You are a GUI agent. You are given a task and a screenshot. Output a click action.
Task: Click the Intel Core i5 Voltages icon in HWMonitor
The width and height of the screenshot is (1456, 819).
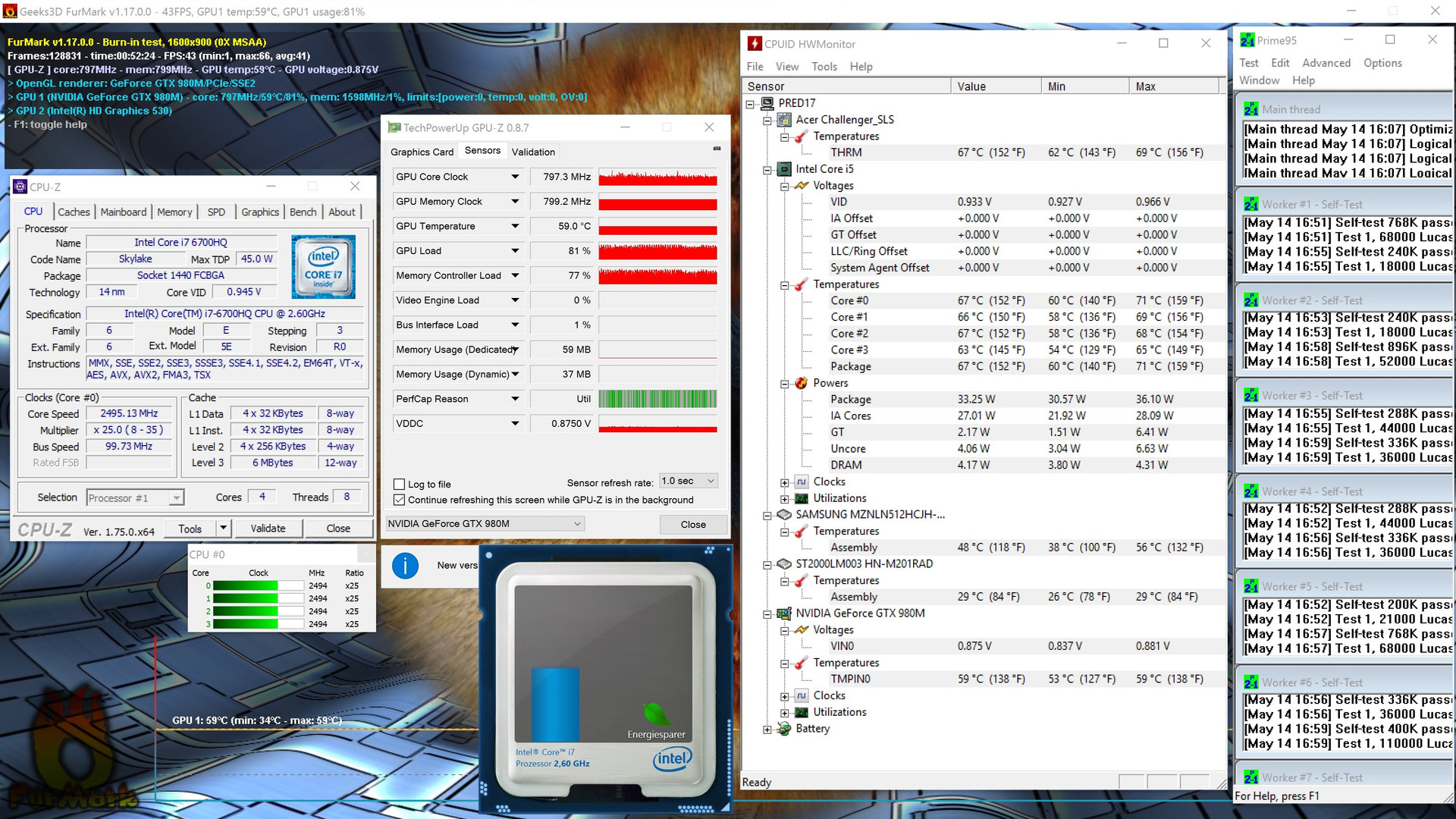[801, 186]
